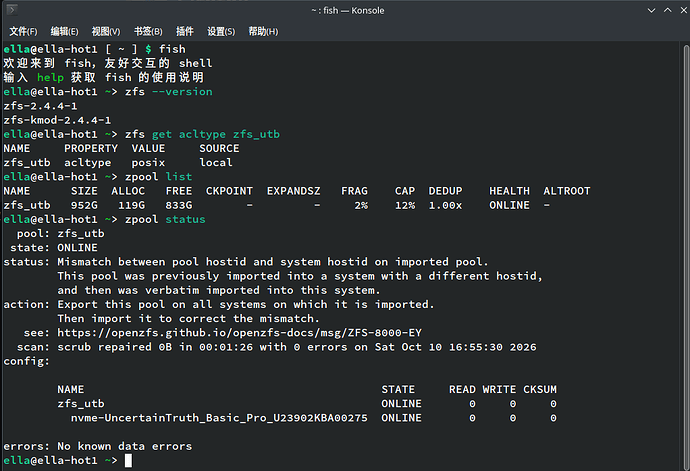This screenshot has width=690, height=471.
Task: Open the 书签(B) menu
Action: tap(148, 31)
